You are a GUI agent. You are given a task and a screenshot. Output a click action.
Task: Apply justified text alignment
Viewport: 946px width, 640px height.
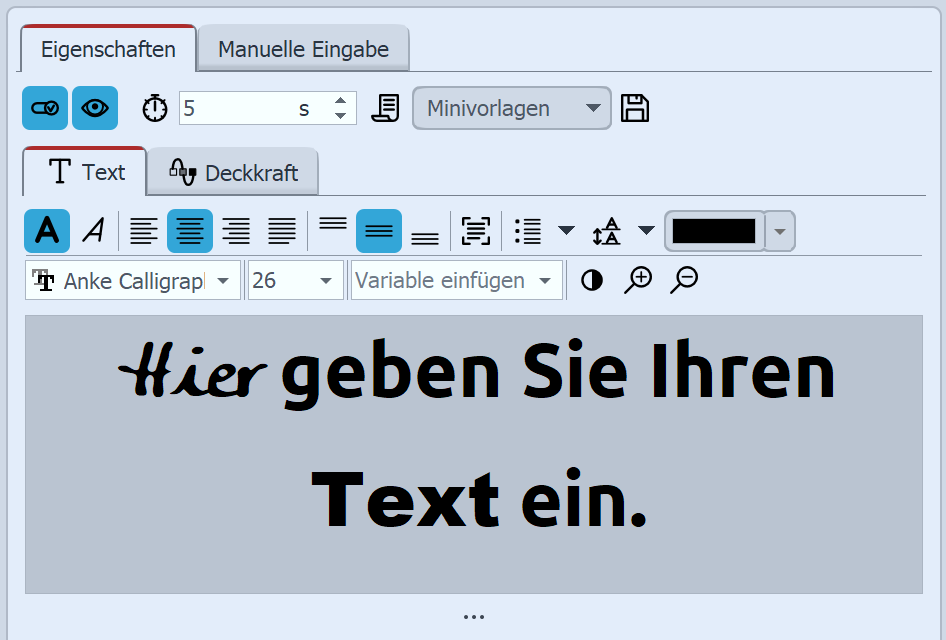pyautogui.click(x=282, y=231)
